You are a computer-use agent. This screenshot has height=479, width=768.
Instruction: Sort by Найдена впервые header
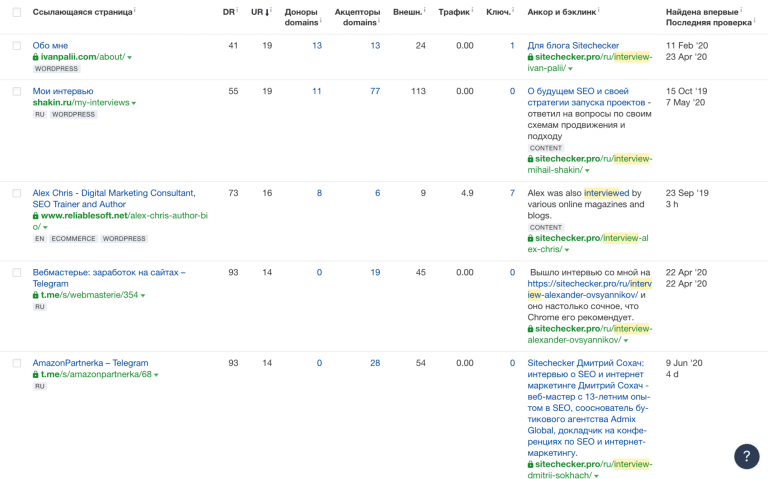point(702,12)
